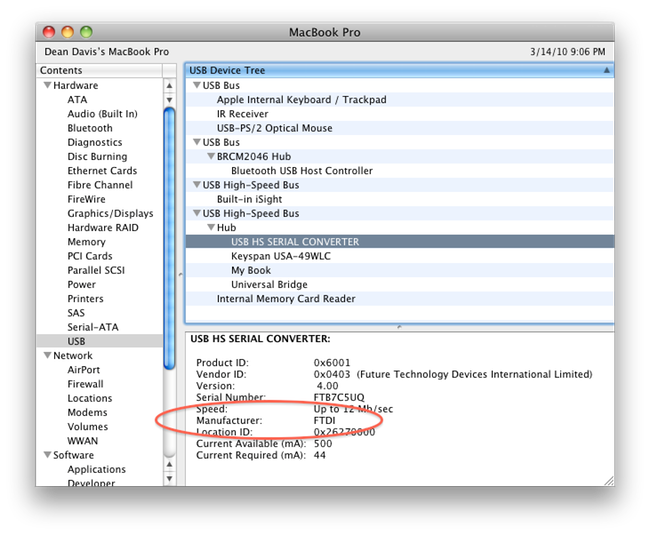Select Firewall under Network

85,384
